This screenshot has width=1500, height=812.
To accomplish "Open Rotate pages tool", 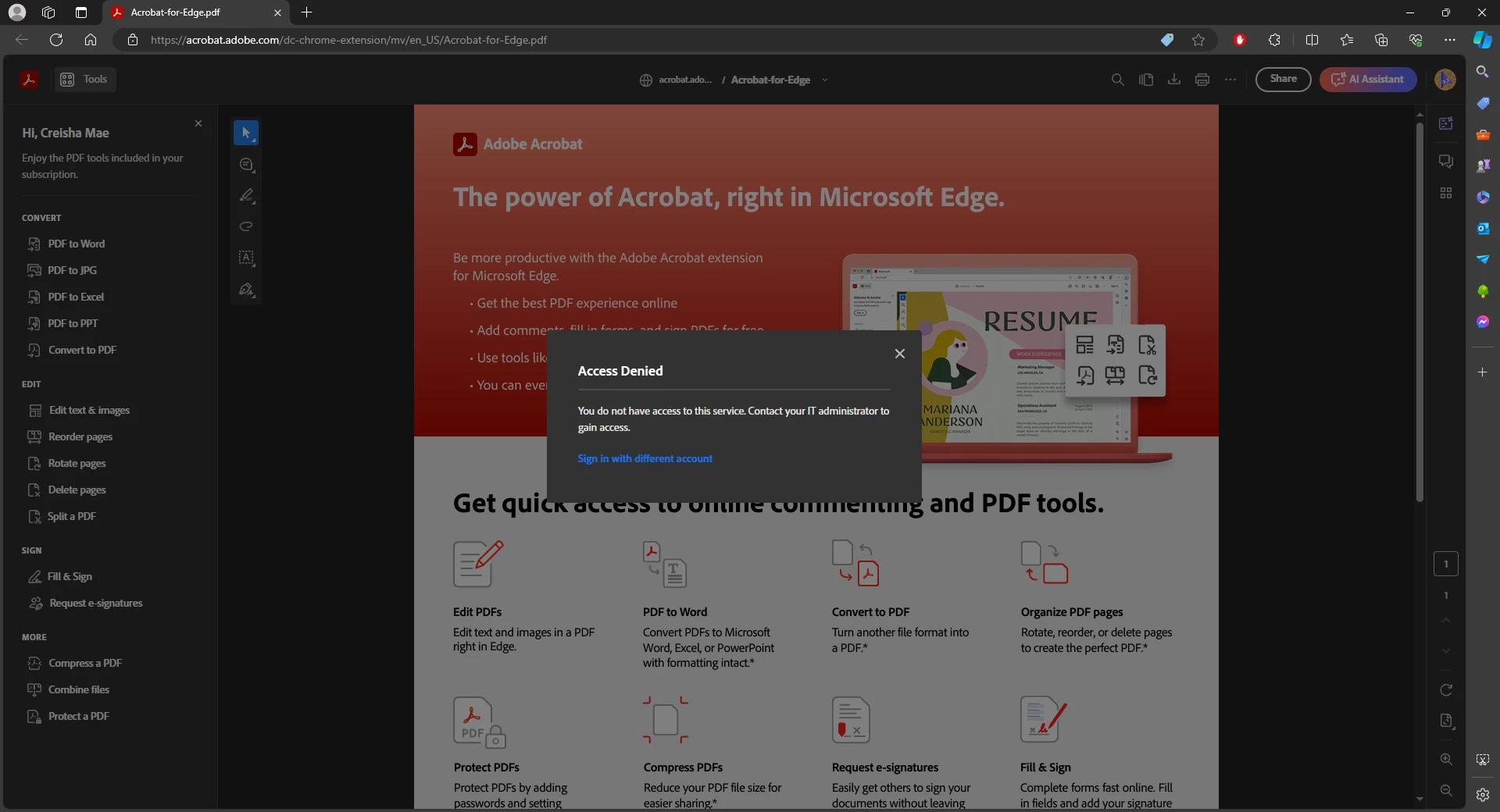I will pyautogui.click(x=66, y=463).
